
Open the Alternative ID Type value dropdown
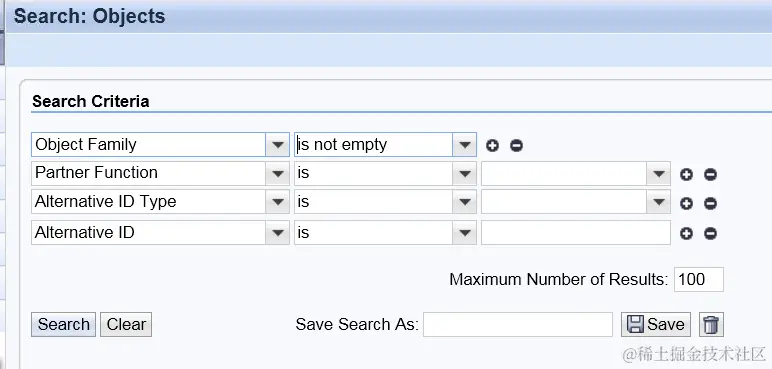659,202
